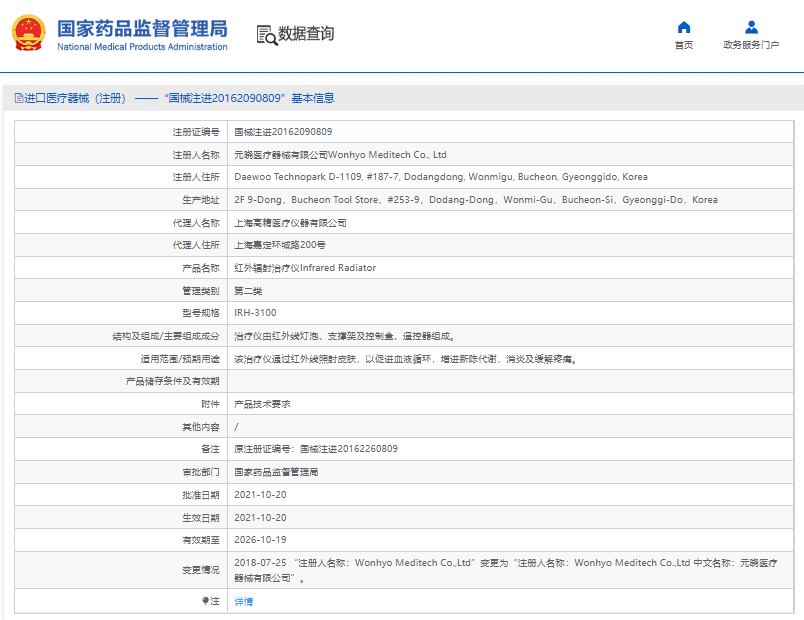Click the 注册证编号 row label
This screenshot has height=620, width=804.
pyautogui.click(x=196, y=132)
